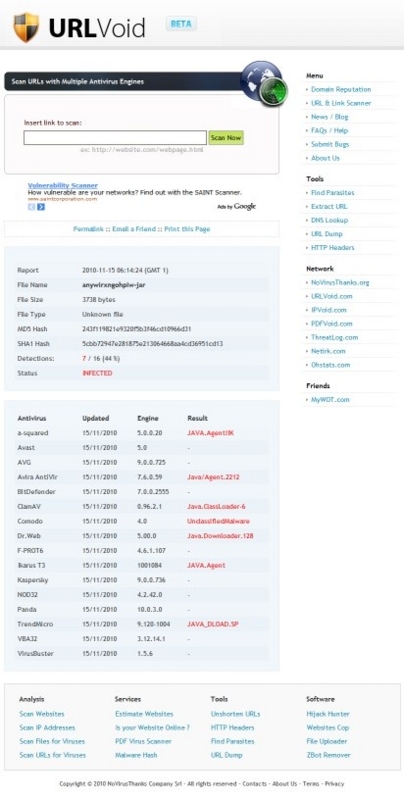The height and width of the screenshot is (800, 404).
Task: Click the JAVA_DLOAD.SP result
Action: click(x=212, y=624)
